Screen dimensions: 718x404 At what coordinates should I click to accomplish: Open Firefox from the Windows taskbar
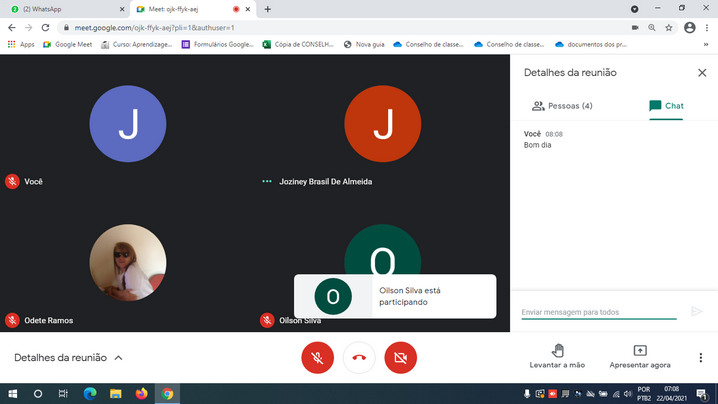coord(141,394)
